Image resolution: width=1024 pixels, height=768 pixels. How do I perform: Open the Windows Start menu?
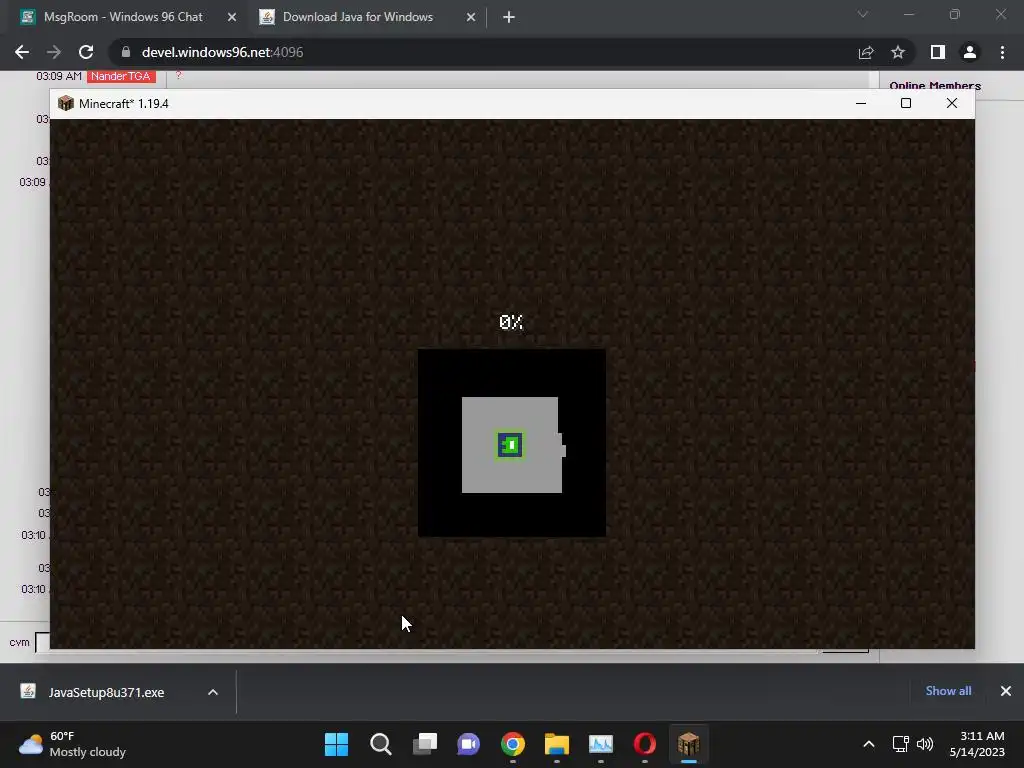pyautogui.click(x=336, y=744)
